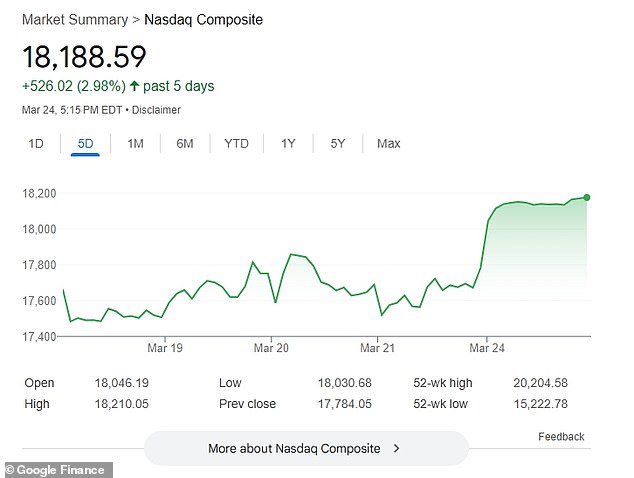Click the Mar 21 date on chart axis
Viewport: 634px width, 478px height.
point(377,348)
